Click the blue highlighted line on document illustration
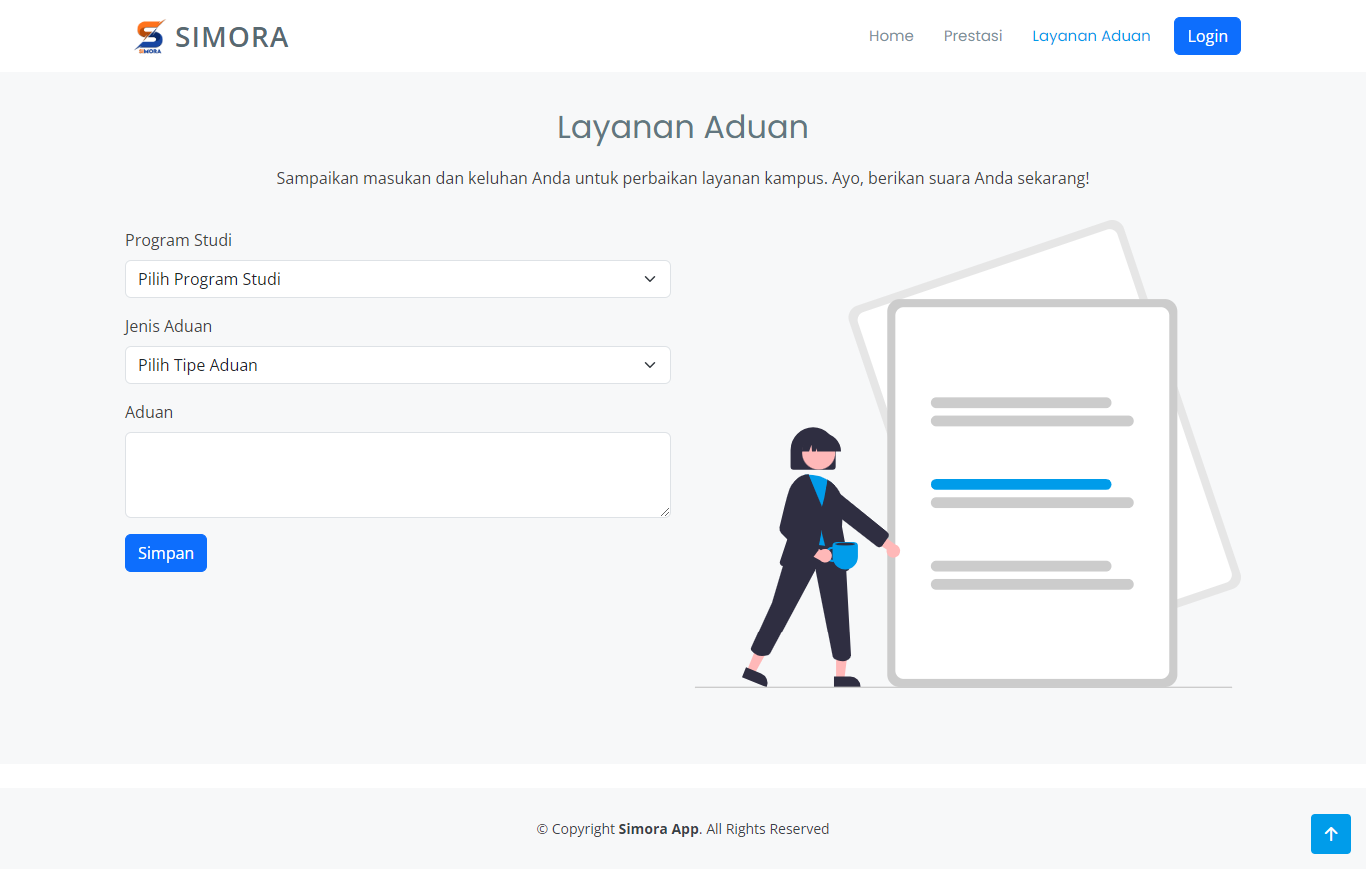Image resolution: width=1366 pixels, height=870 pixels. (1020, 484)
